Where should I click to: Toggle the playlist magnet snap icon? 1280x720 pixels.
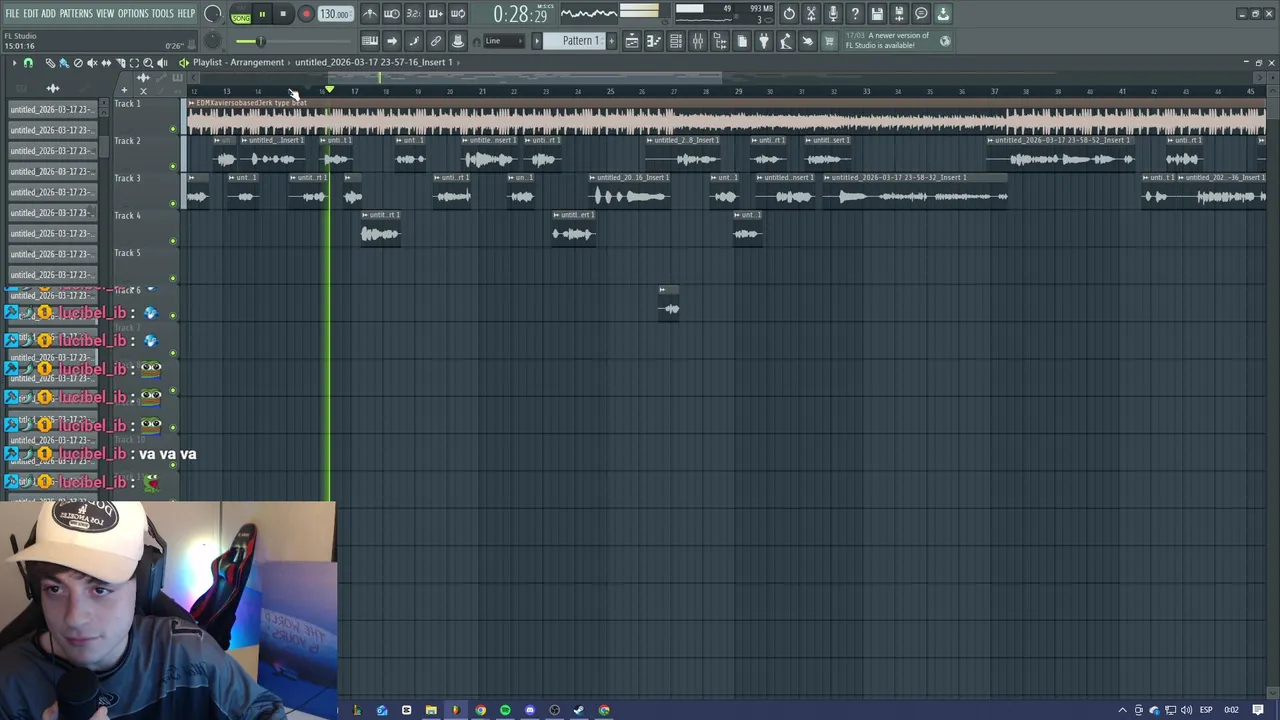point(28,62)
